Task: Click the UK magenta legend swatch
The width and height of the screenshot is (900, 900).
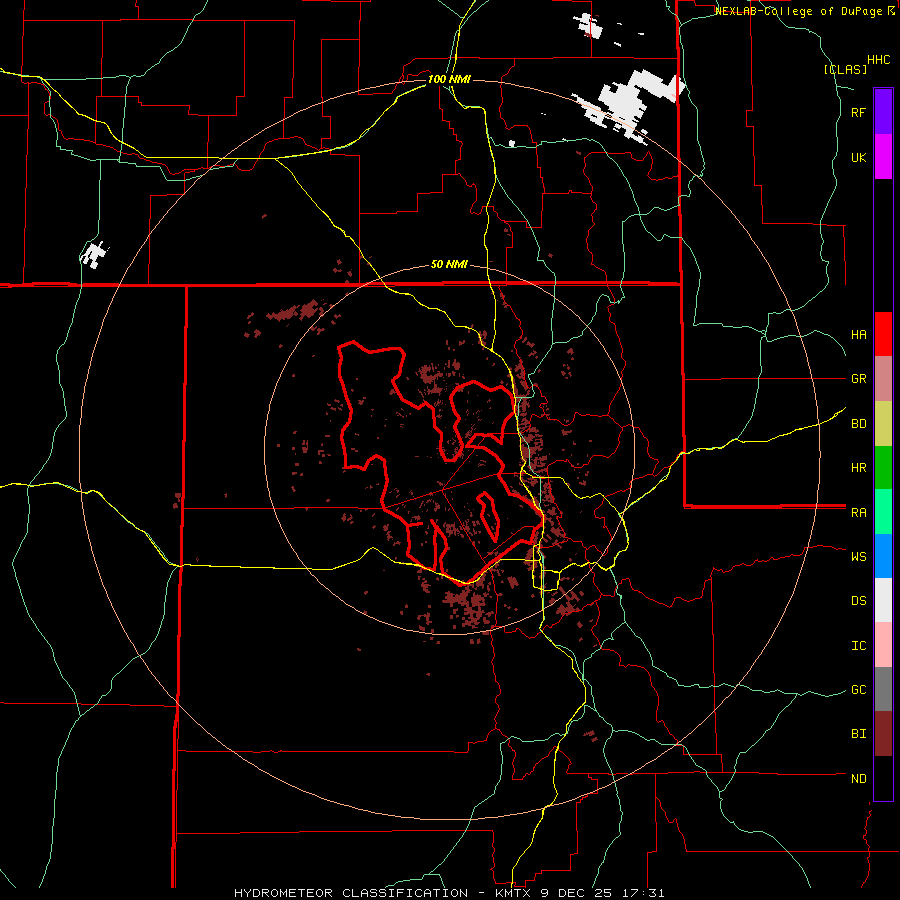Action: [x=883, y=157]
